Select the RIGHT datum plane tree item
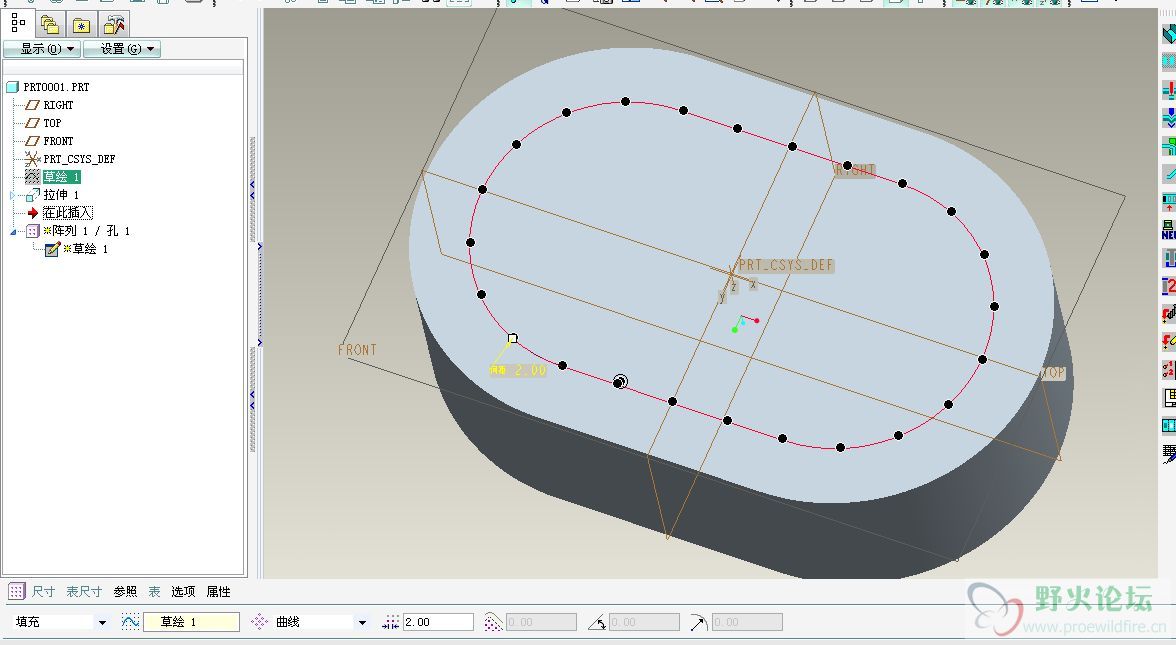Viewport: 1176px width, 645px height. click(x=58, y=105)
